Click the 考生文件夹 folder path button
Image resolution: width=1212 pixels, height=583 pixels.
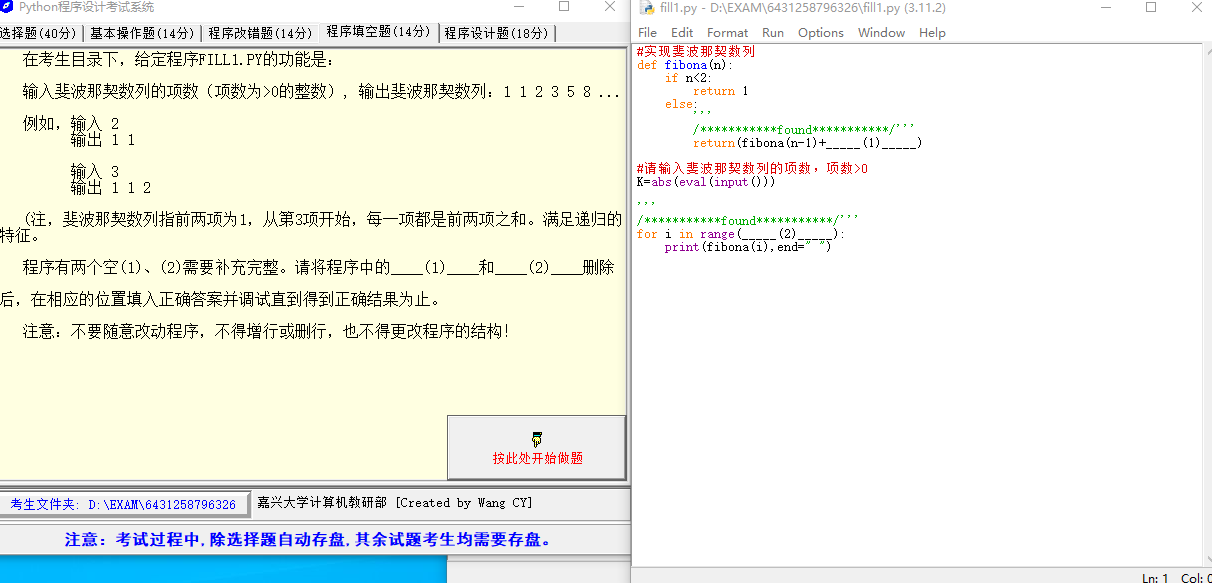point(123,504)
